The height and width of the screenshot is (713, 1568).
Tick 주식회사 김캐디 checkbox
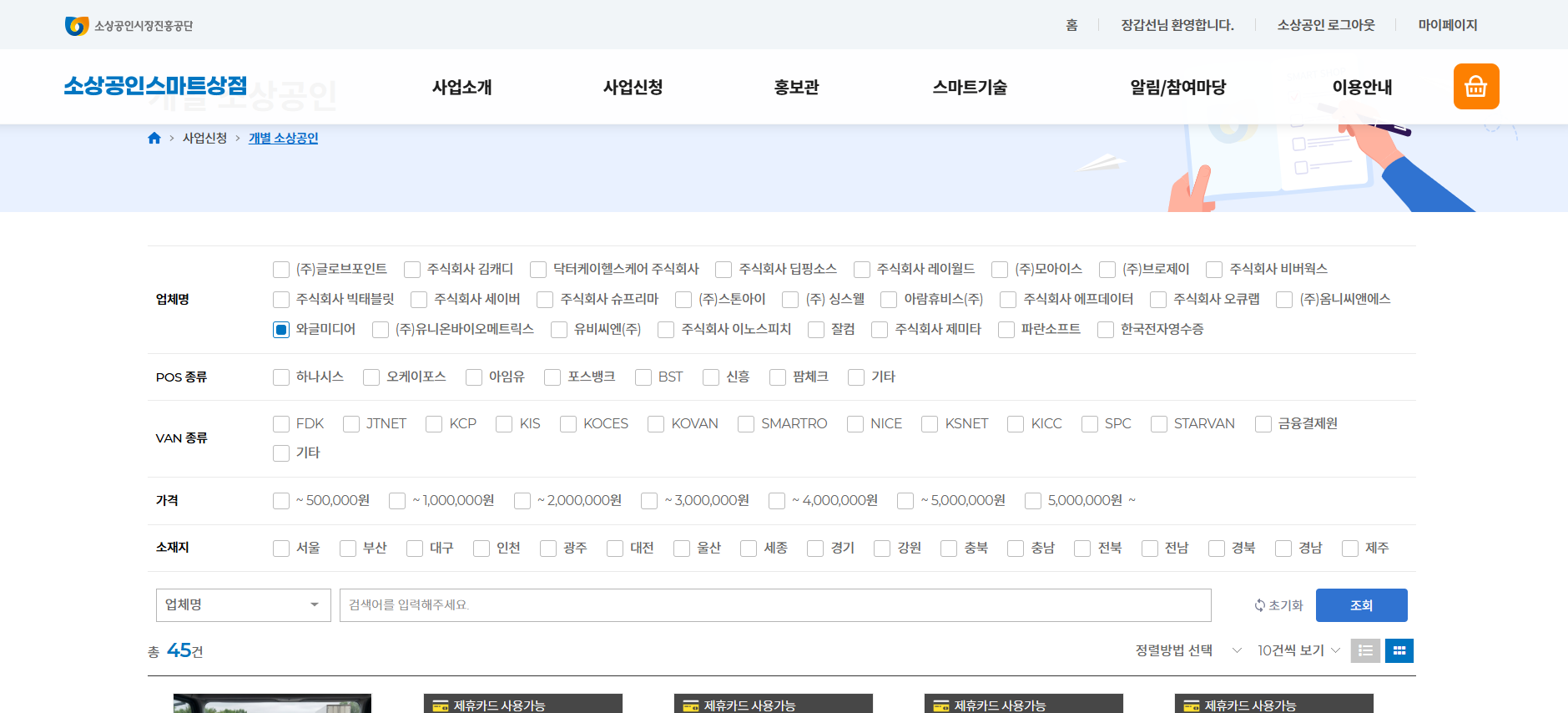tap(412, 270)
